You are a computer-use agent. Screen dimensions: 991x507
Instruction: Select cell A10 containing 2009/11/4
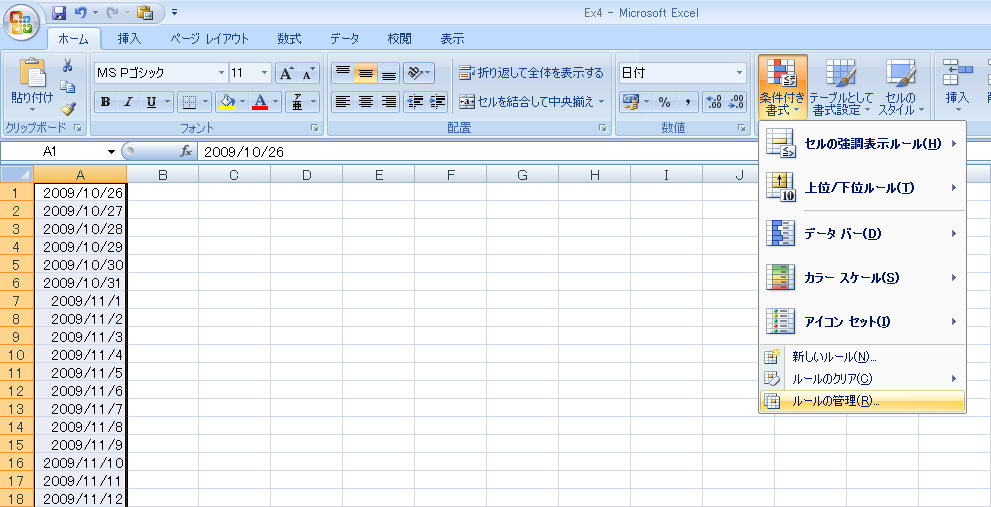click(80, 355)
